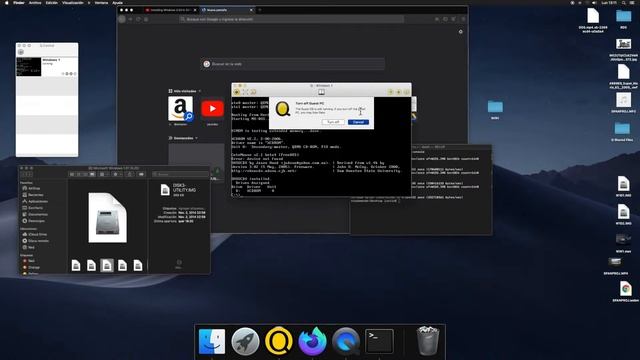Click the blue Cancel button in the dialog
Image resolution: width=640 pixels, height=360 pixels.
tap(358, 122)
